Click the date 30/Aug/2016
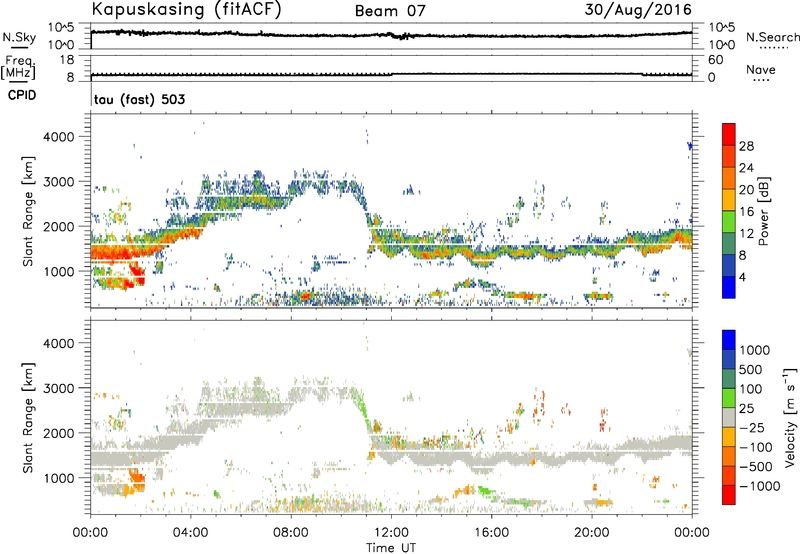 638,9
